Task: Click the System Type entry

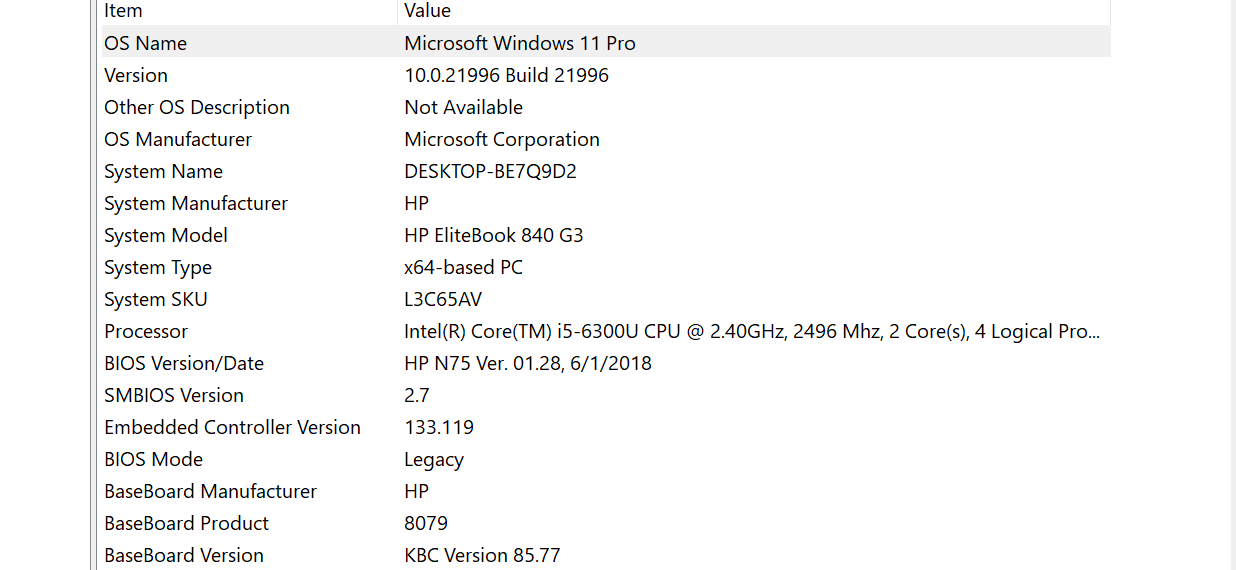Action: pyautogui.click(x=158, y=267)
